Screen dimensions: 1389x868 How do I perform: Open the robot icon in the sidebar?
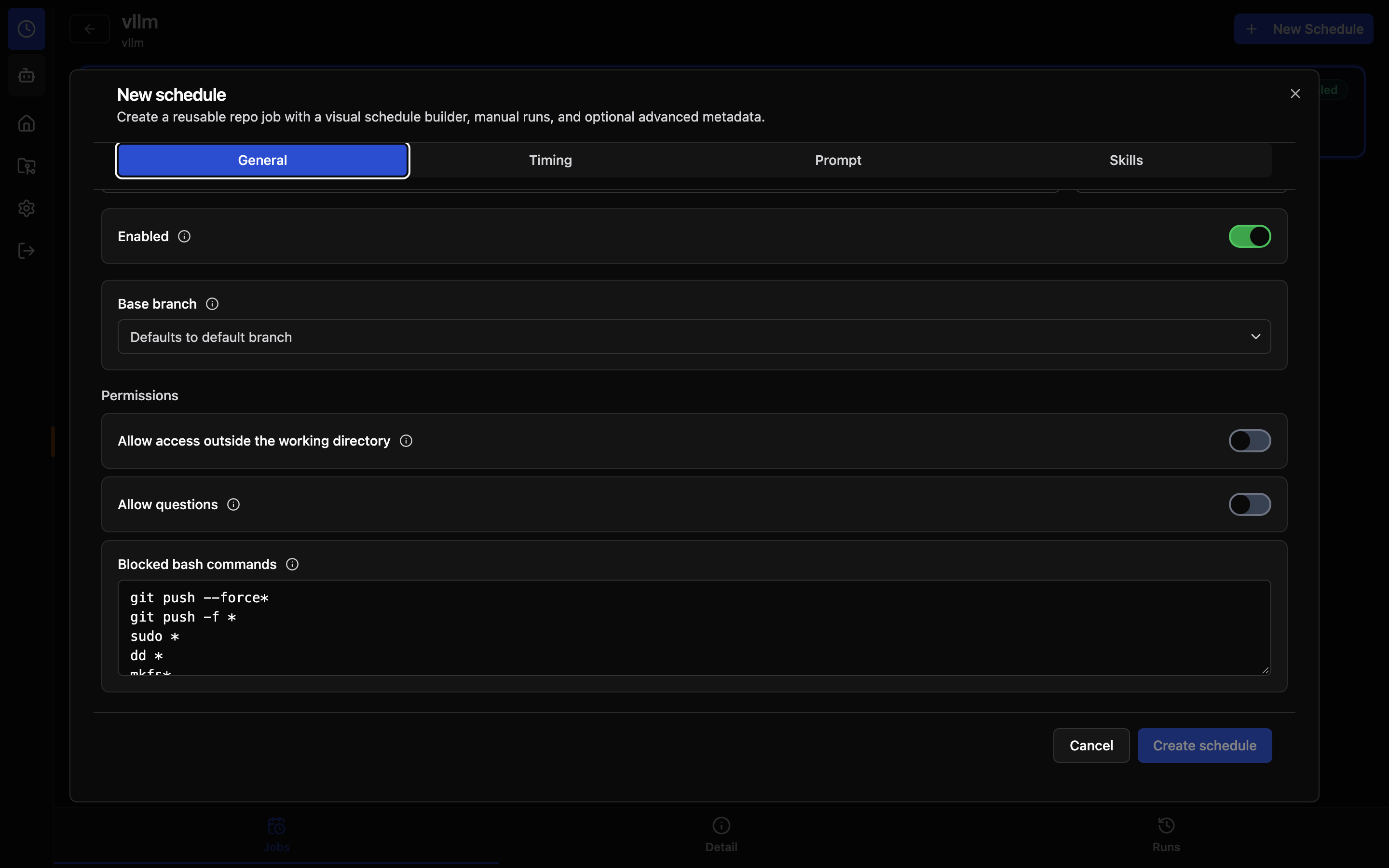click(x=27, y=75)
